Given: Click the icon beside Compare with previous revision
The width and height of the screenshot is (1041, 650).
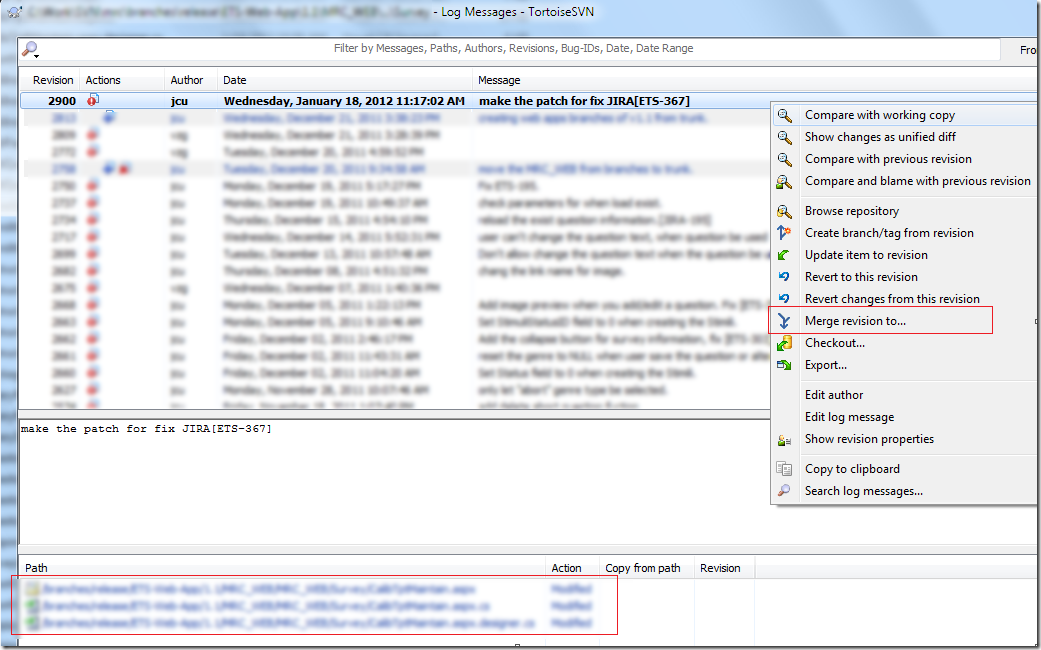Looking at the screenshot, I should click(785, 159).
